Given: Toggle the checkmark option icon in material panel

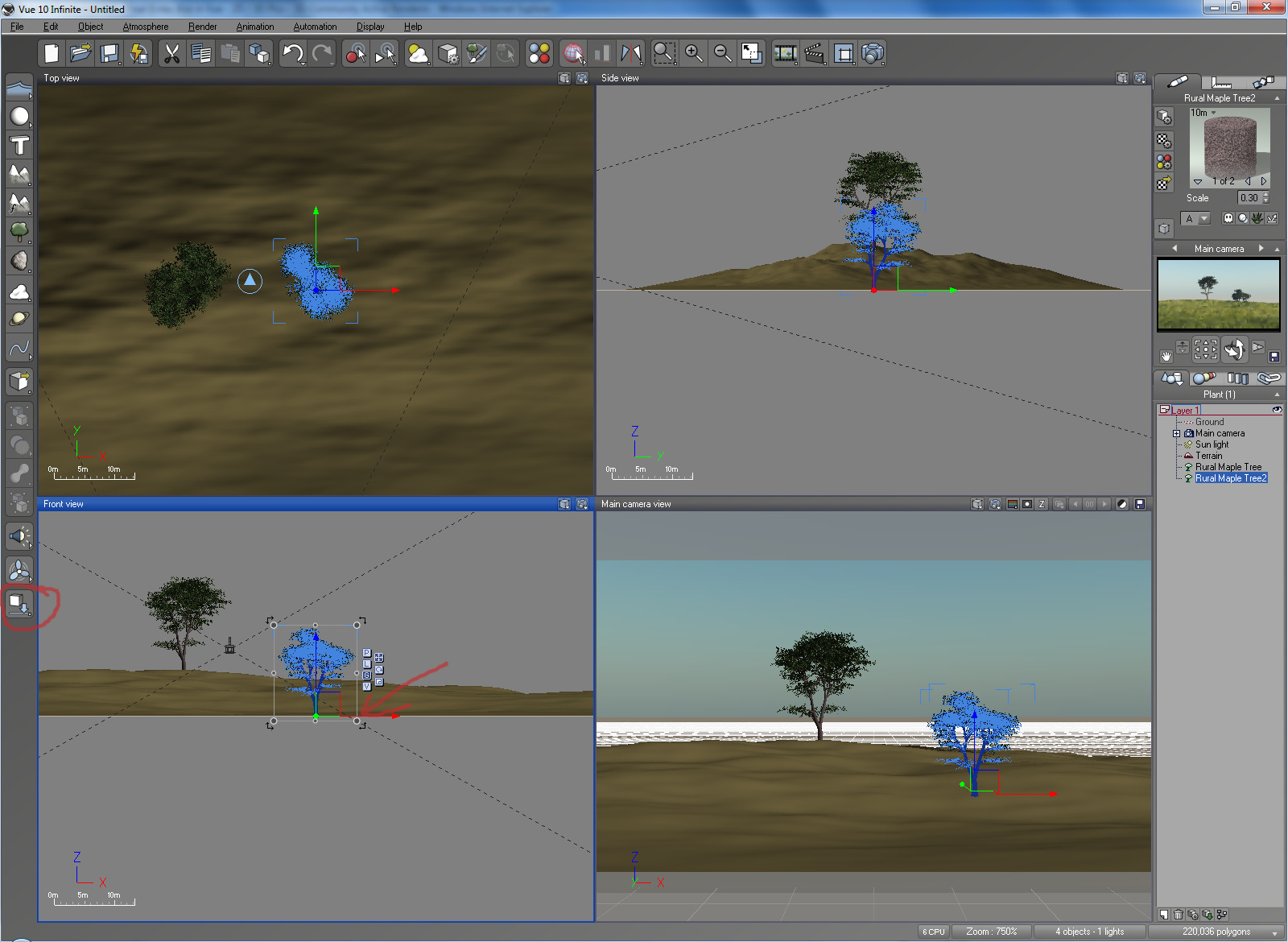Looking at the screenshot, I should click(x=1272, y=218).
